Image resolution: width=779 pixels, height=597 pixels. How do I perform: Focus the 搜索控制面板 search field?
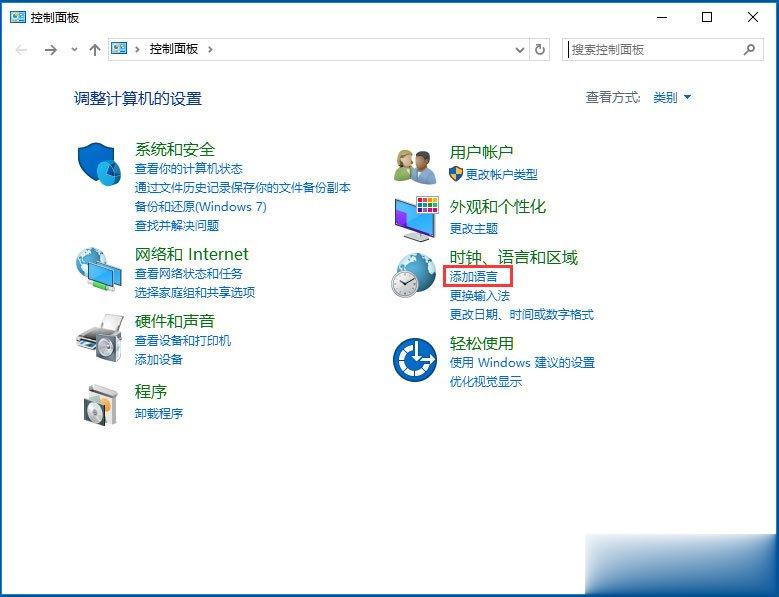click(x=663, y=50)
